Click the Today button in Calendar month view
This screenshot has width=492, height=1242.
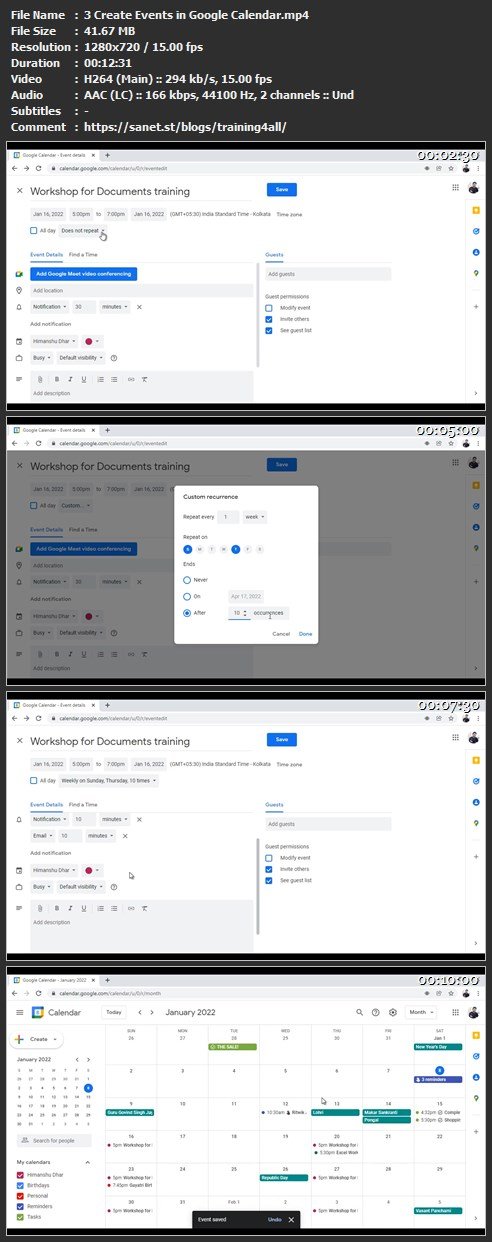[114, 1012]
